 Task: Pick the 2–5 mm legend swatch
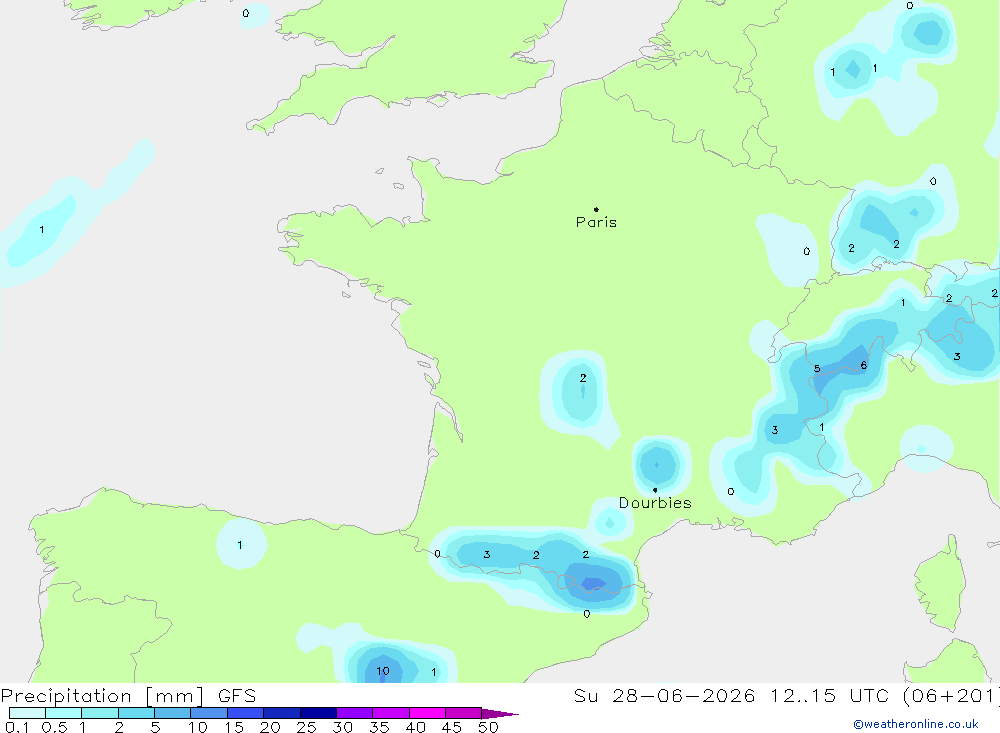pos(136,713)
